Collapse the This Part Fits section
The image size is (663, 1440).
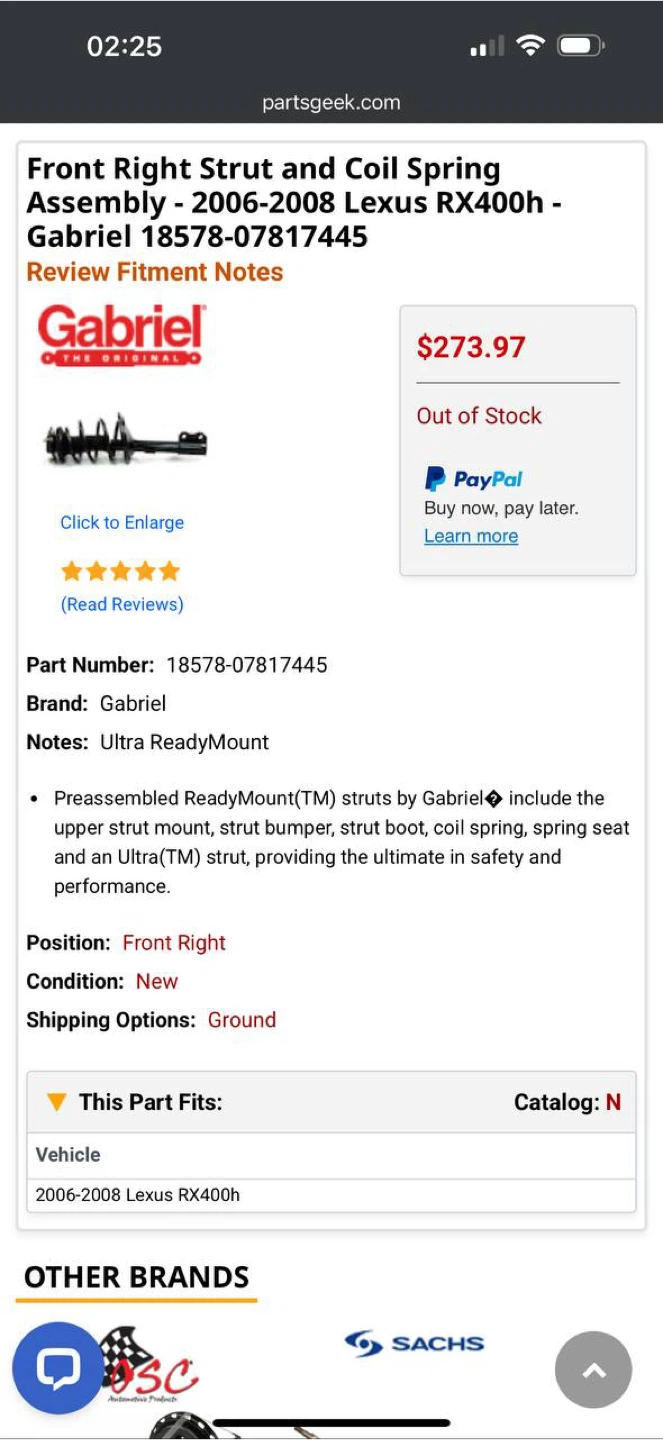pyautogui.click(x=57, y=1102)
